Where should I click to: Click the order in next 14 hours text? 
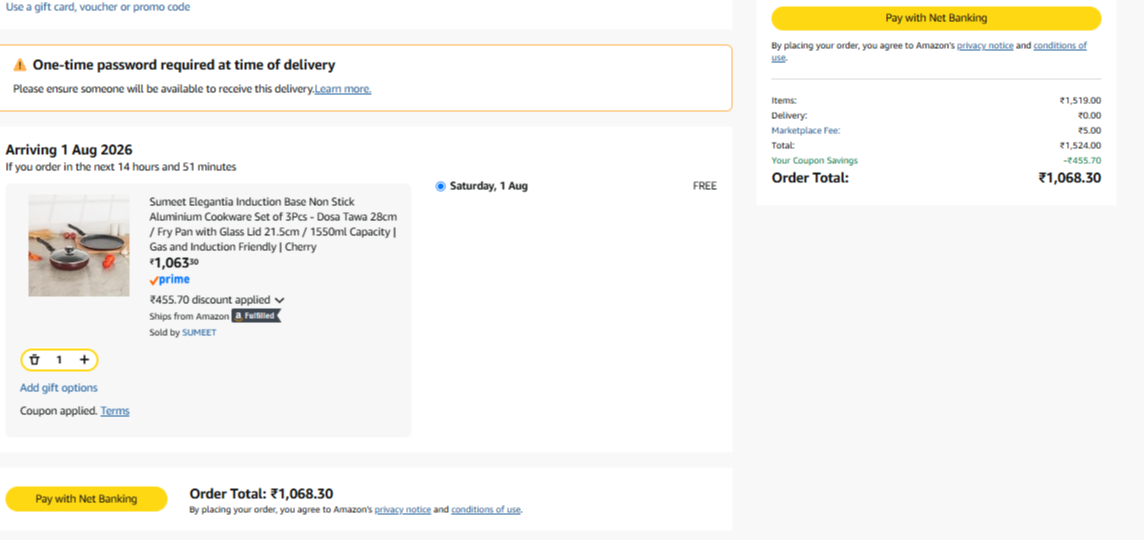pos(121,167)
